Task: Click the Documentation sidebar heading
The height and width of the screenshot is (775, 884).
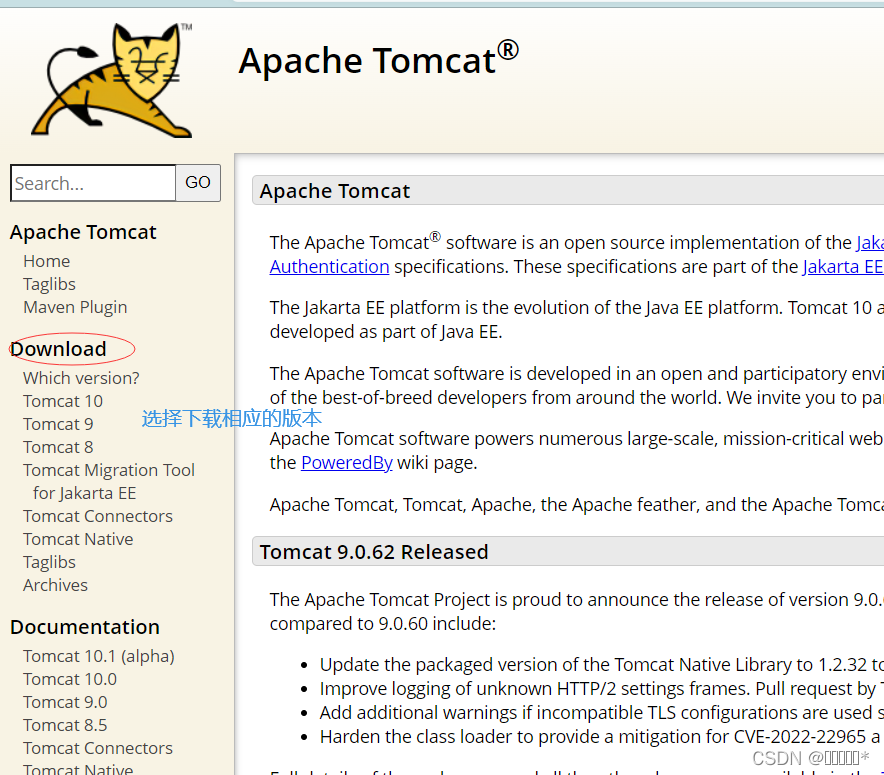Action: pos(85,627)
